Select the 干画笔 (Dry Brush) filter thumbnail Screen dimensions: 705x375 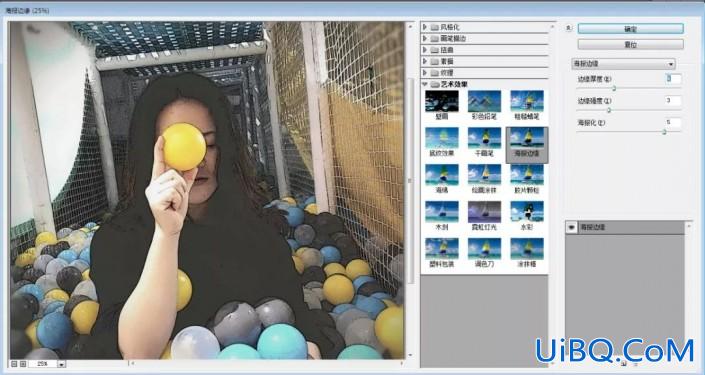[484, 138]
